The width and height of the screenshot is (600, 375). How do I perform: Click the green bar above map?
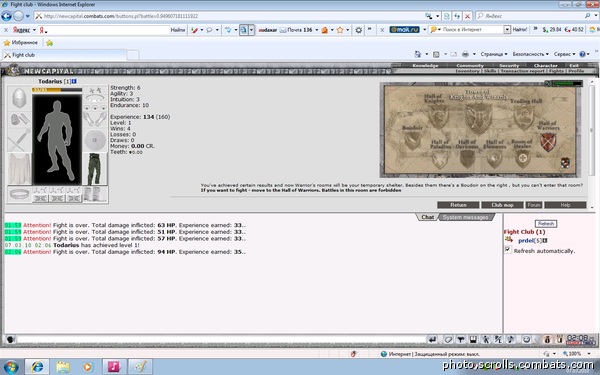(567, 83)
